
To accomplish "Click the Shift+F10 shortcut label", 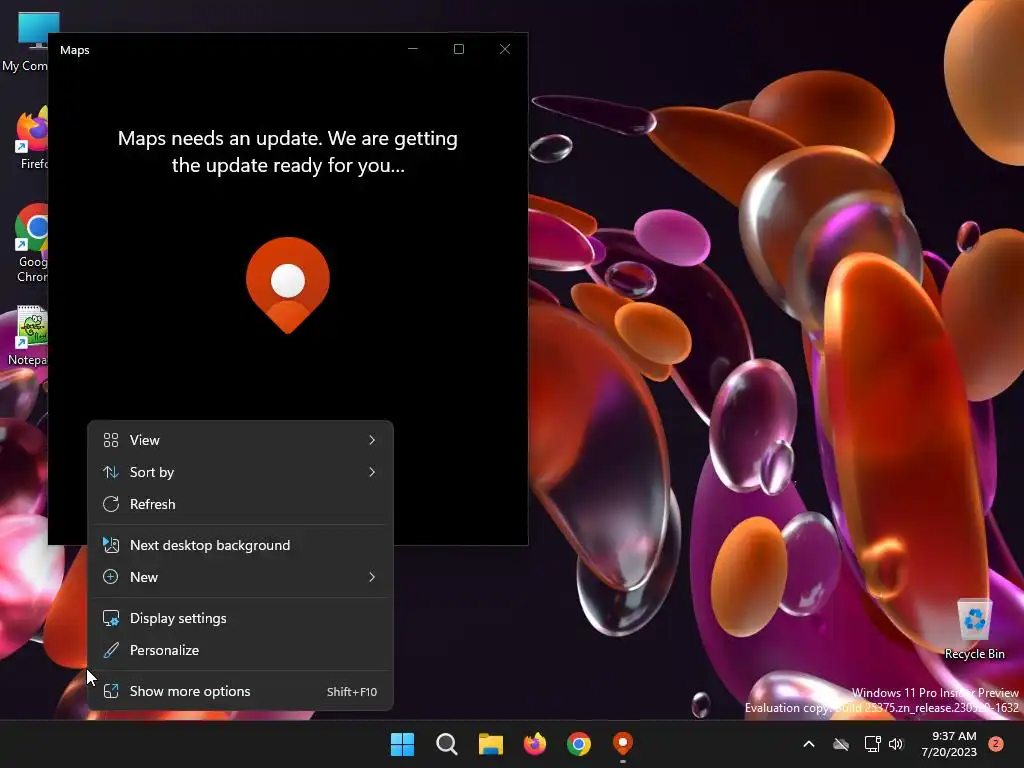I will (x=352, y=692).
